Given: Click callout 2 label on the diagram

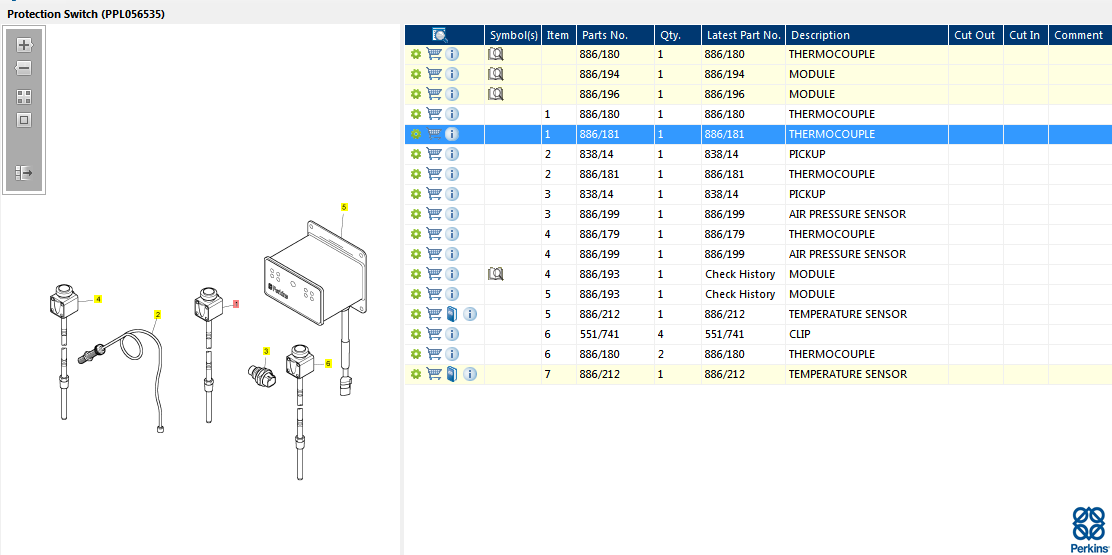Looking at the screenshot, I should coord(157,314).
